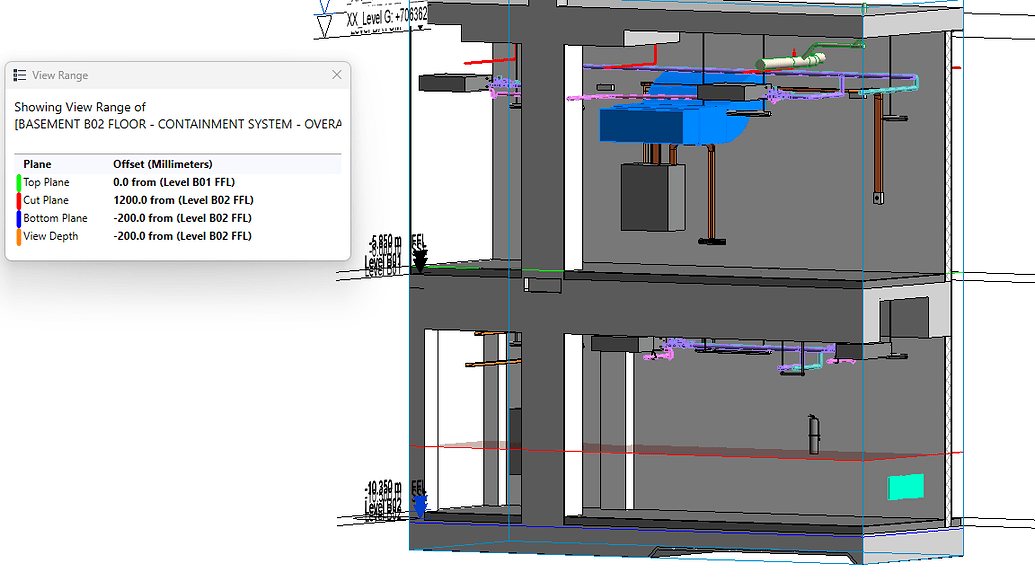1035x580 pixels.
Task: Click the blue Level B02 level head marker
Action: point(421,503)
